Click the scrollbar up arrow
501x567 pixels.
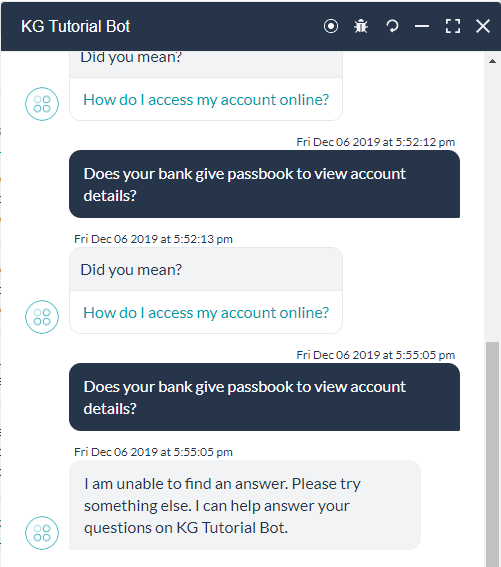pyautogui.click(x=492, y=61)
